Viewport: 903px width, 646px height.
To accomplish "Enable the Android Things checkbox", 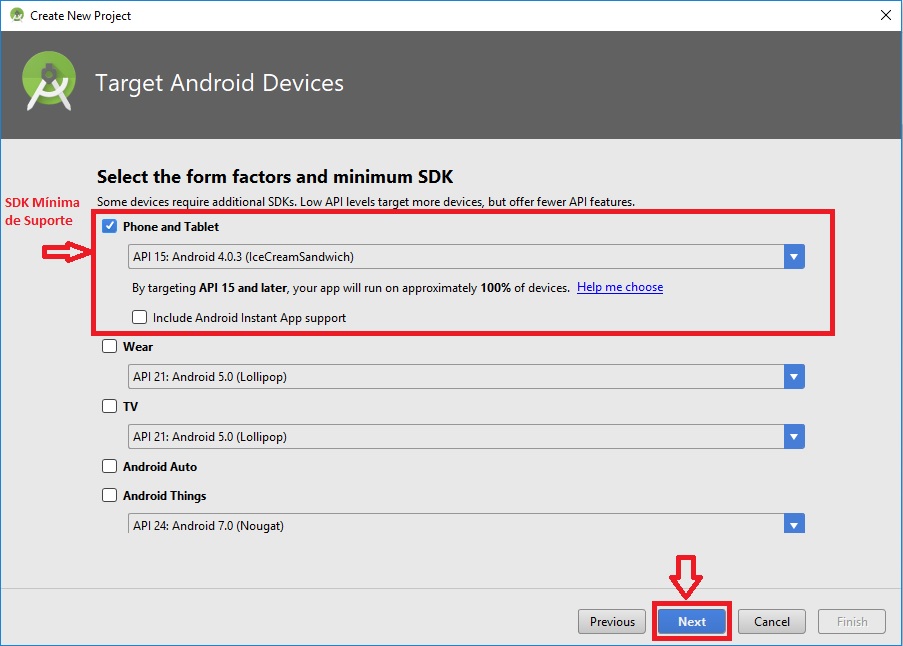I will click(x=109, y=495).
